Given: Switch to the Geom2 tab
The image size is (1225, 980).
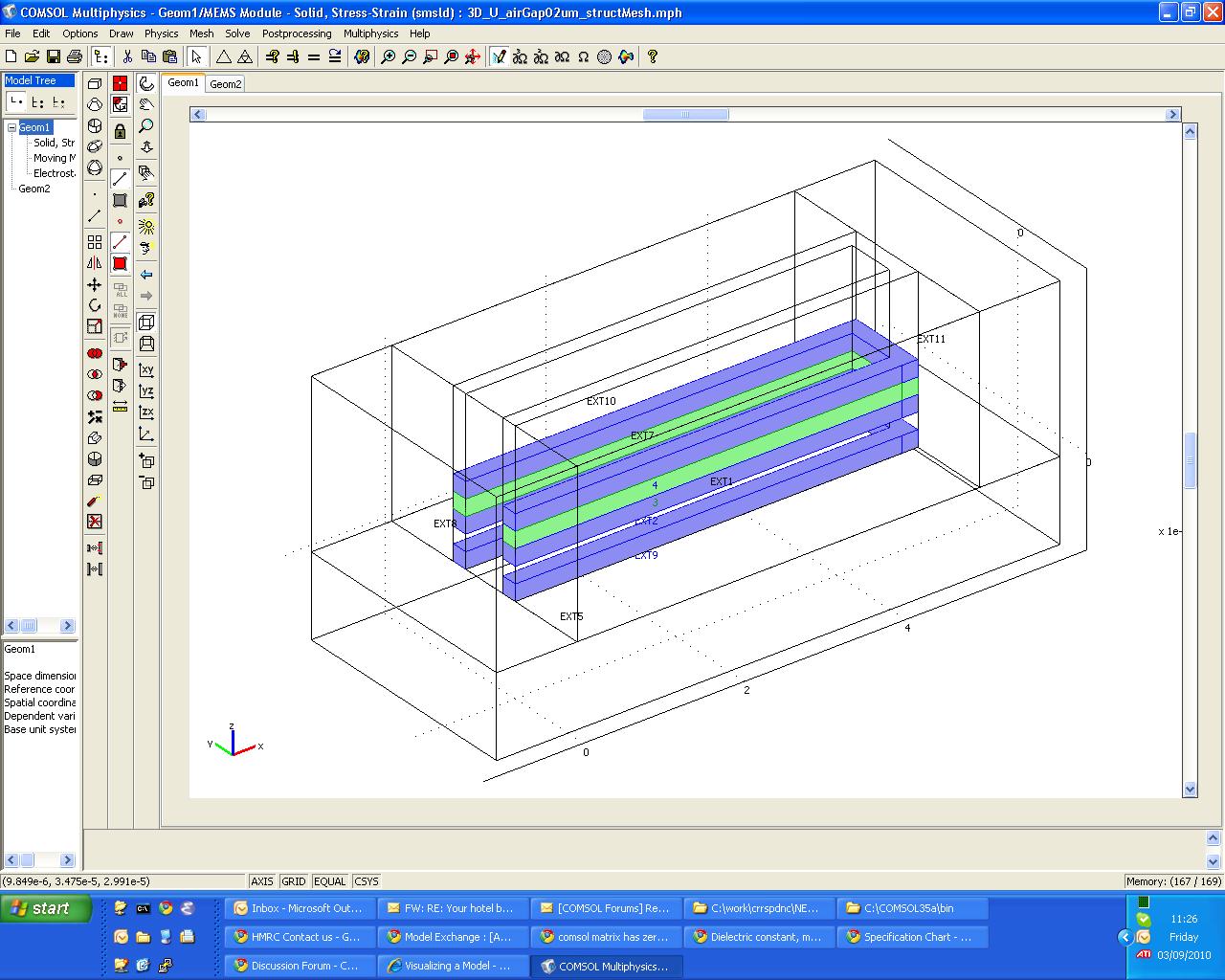Looking at the screenshot, I should point(226,84).
